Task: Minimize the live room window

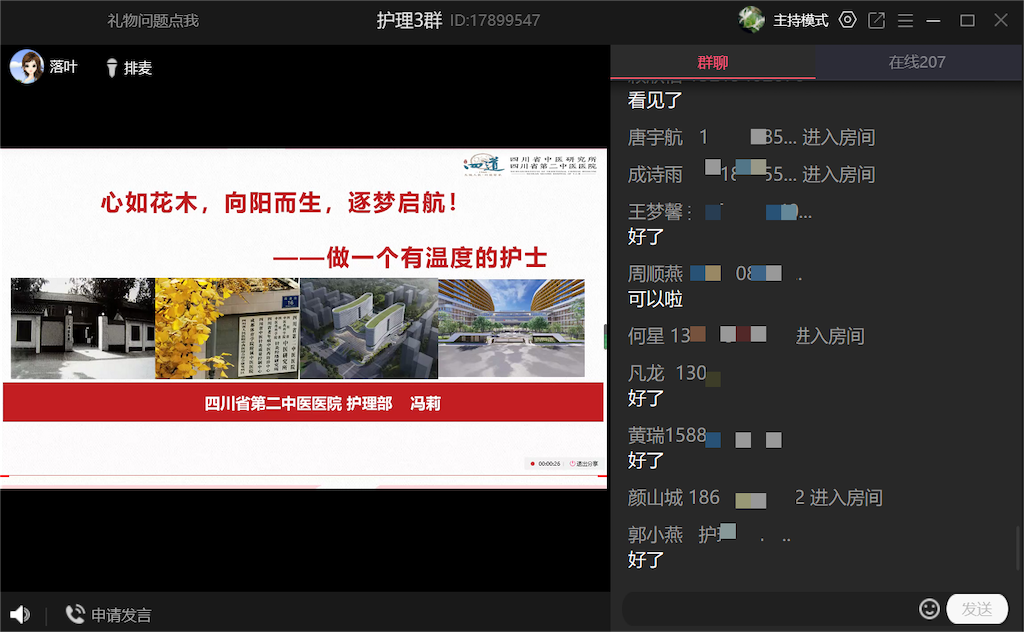Action: [x=933, y=21]
